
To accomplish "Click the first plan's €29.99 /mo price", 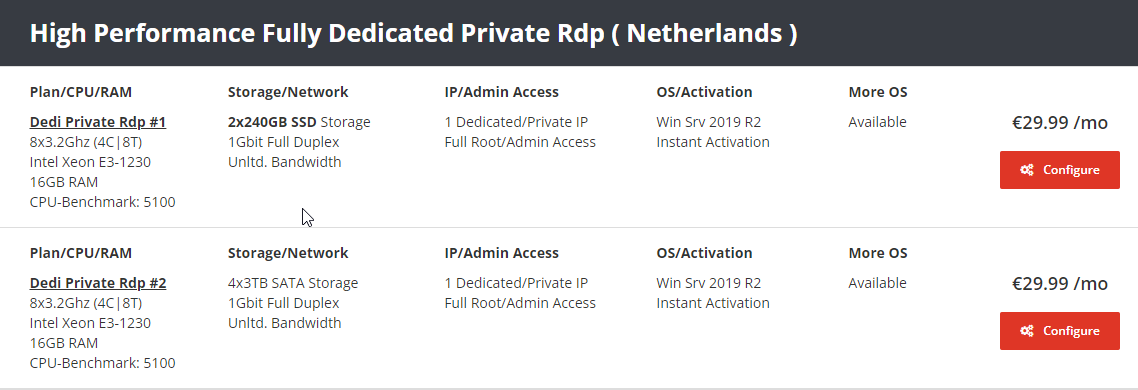I will coord(1060,123).
